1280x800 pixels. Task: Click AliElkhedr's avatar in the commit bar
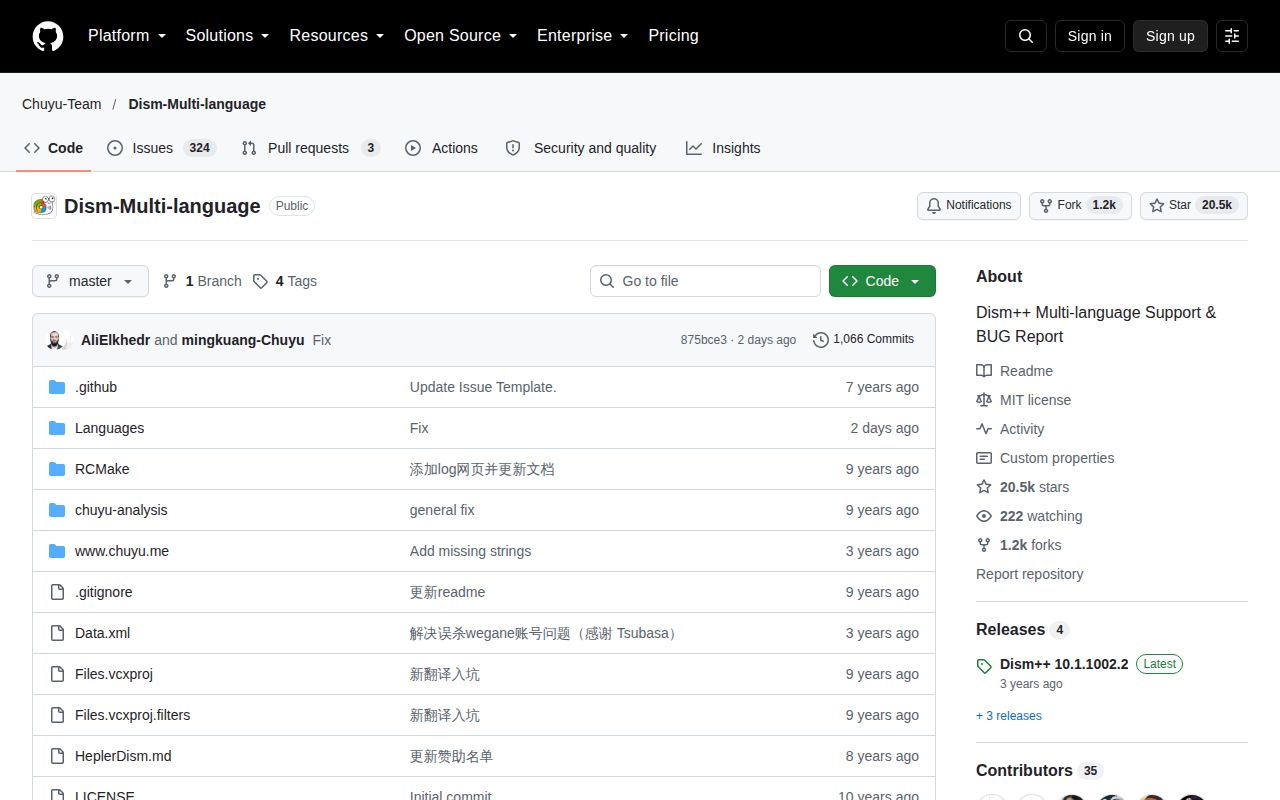tap(56, 340)
